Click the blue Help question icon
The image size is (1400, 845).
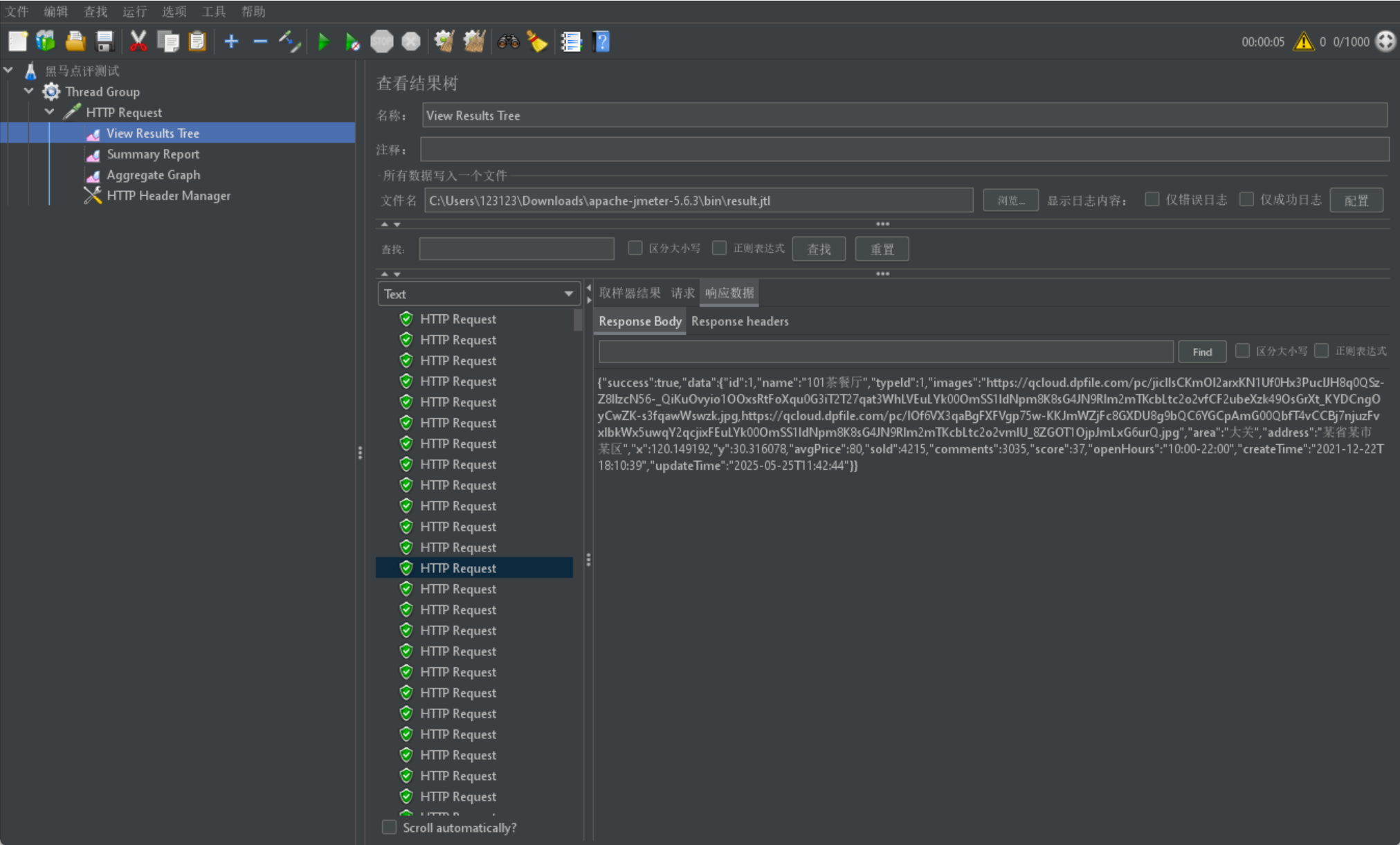pos(601,42)
